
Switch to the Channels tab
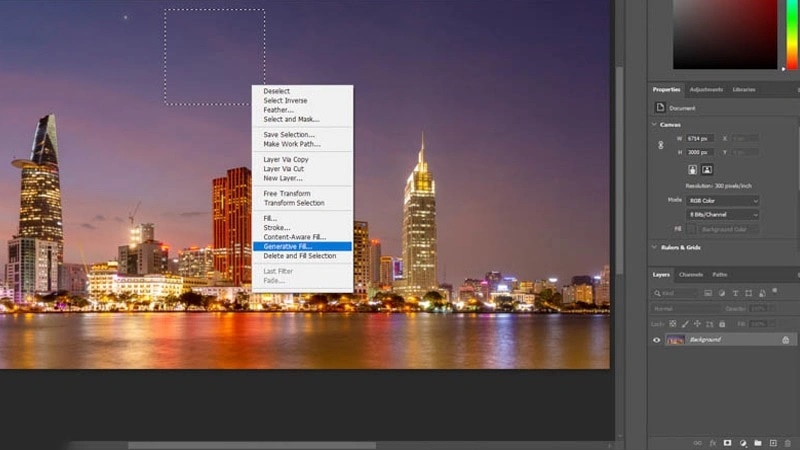691,274
